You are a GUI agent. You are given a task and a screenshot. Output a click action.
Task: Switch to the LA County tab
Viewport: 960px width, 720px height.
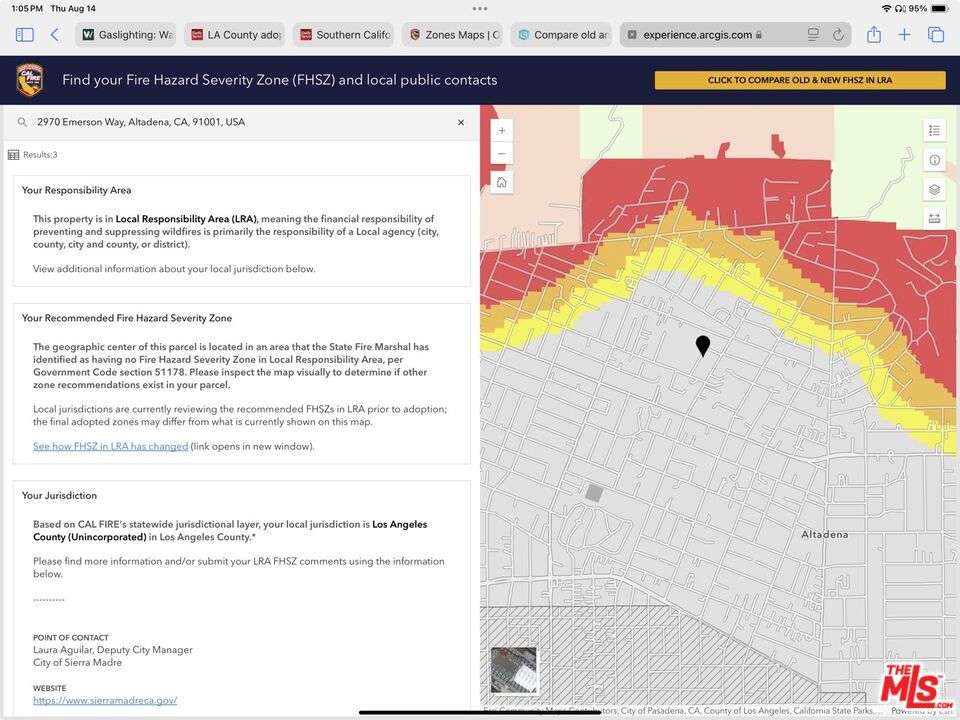[236, 35]
